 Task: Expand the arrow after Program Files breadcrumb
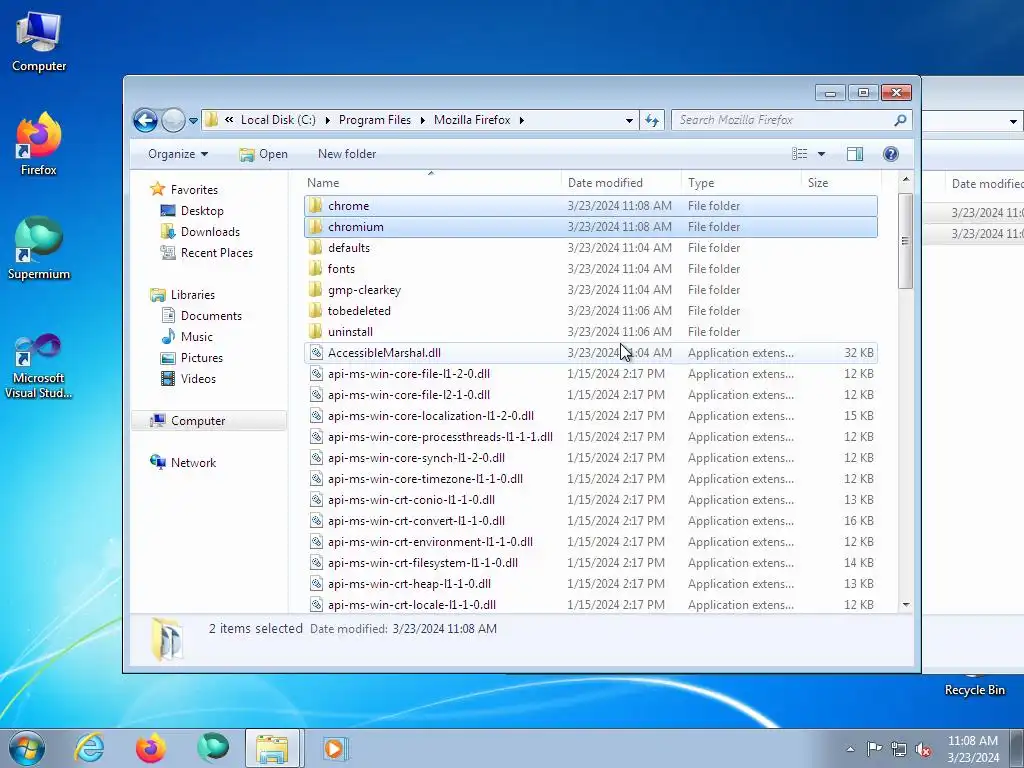[x=423, y=120]
